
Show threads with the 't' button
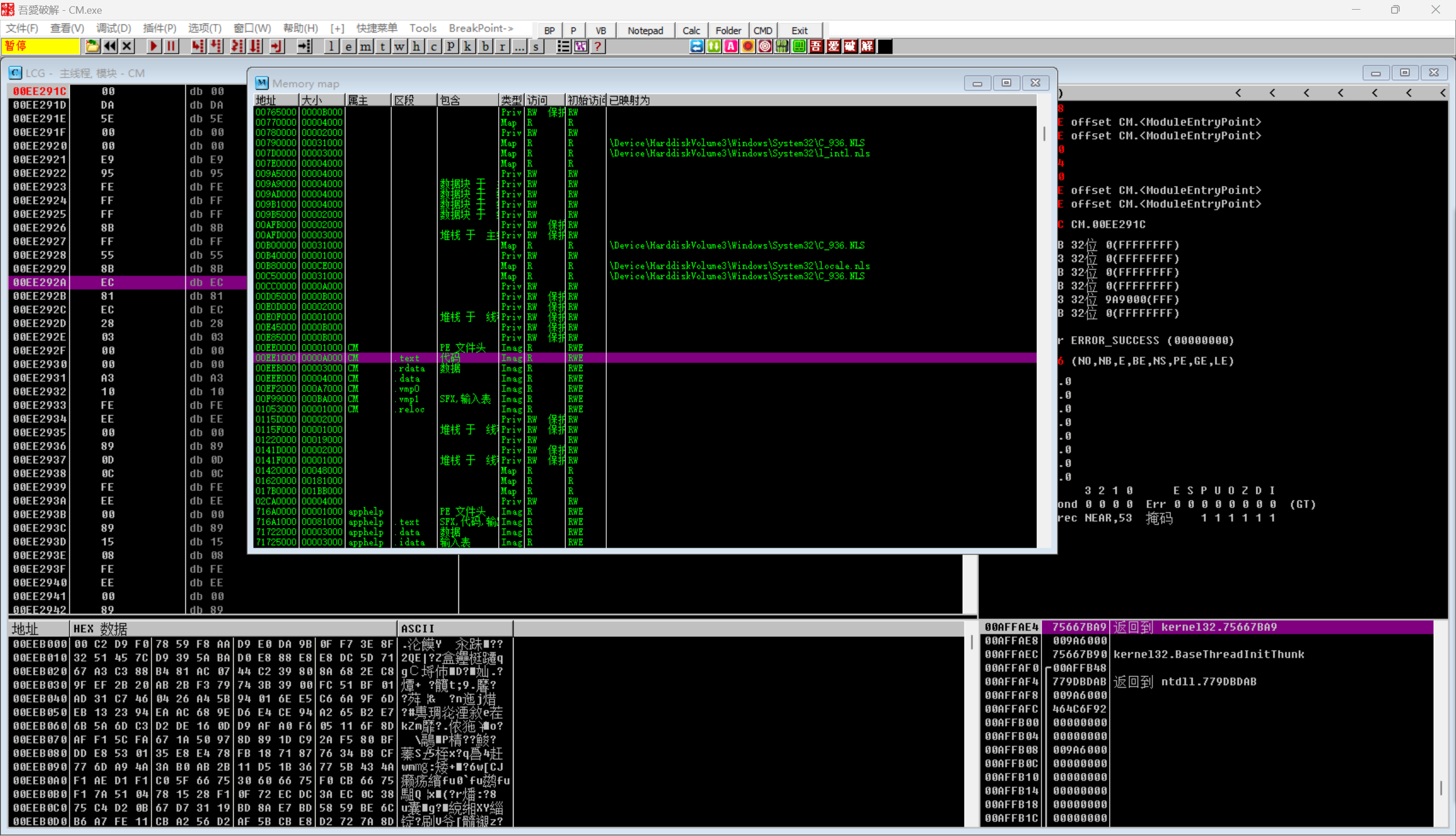tap(383, 47)
